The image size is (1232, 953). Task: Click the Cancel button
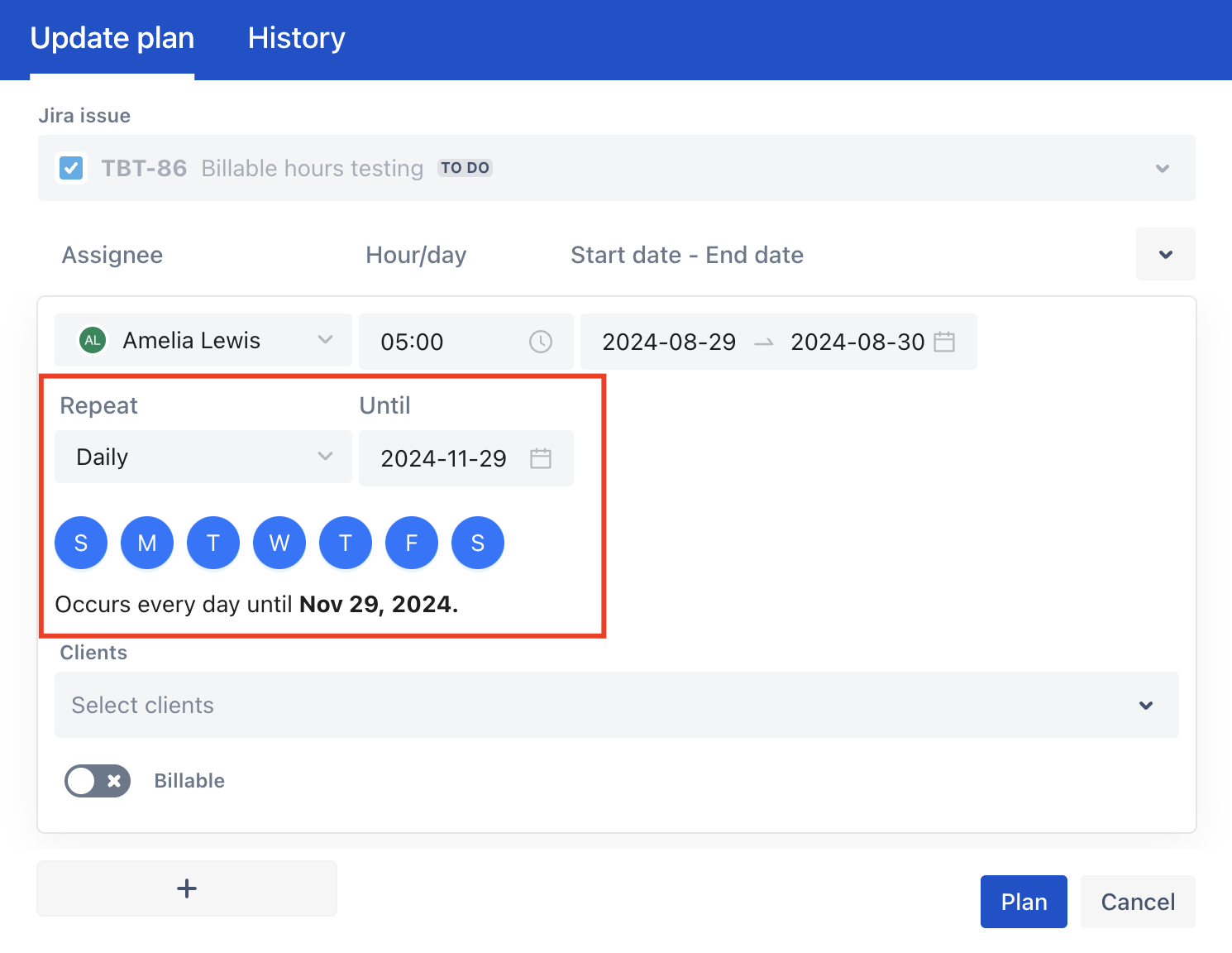tap(1137, 902)
